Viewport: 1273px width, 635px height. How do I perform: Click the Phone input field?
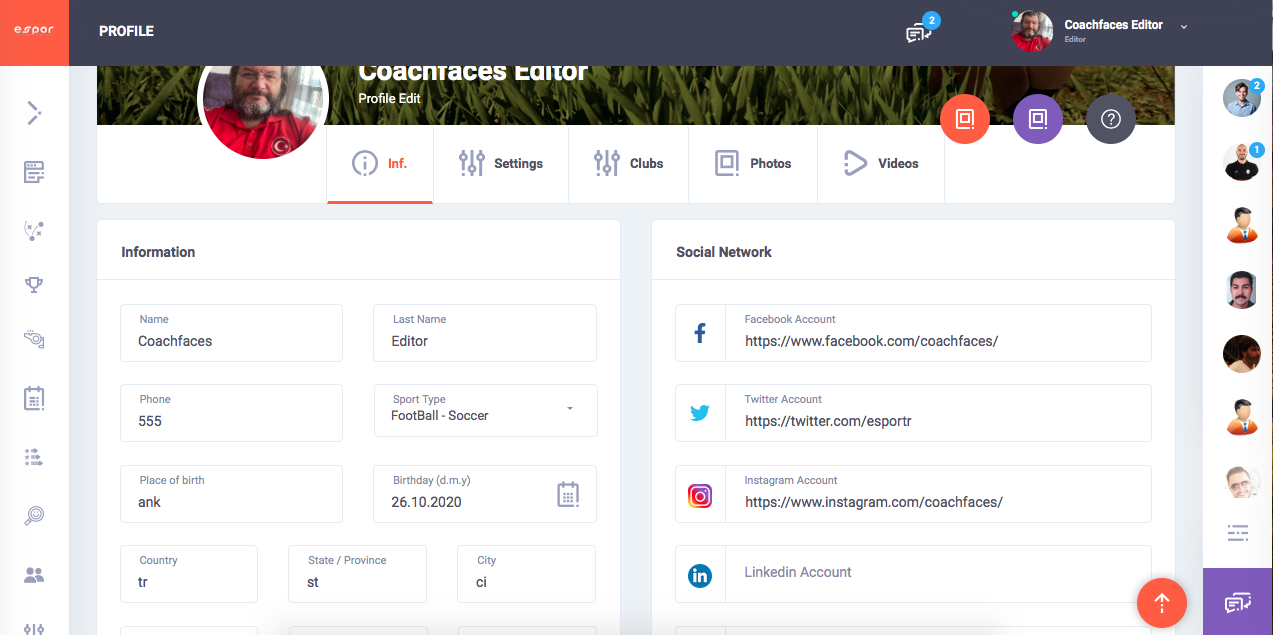[x=231, y=421]
